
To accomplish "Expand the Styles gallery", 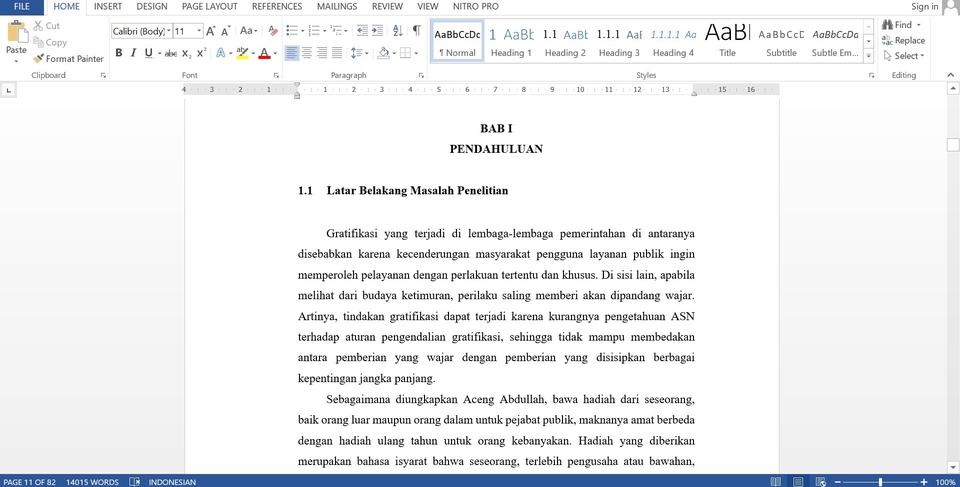I will tap(868, 56).
